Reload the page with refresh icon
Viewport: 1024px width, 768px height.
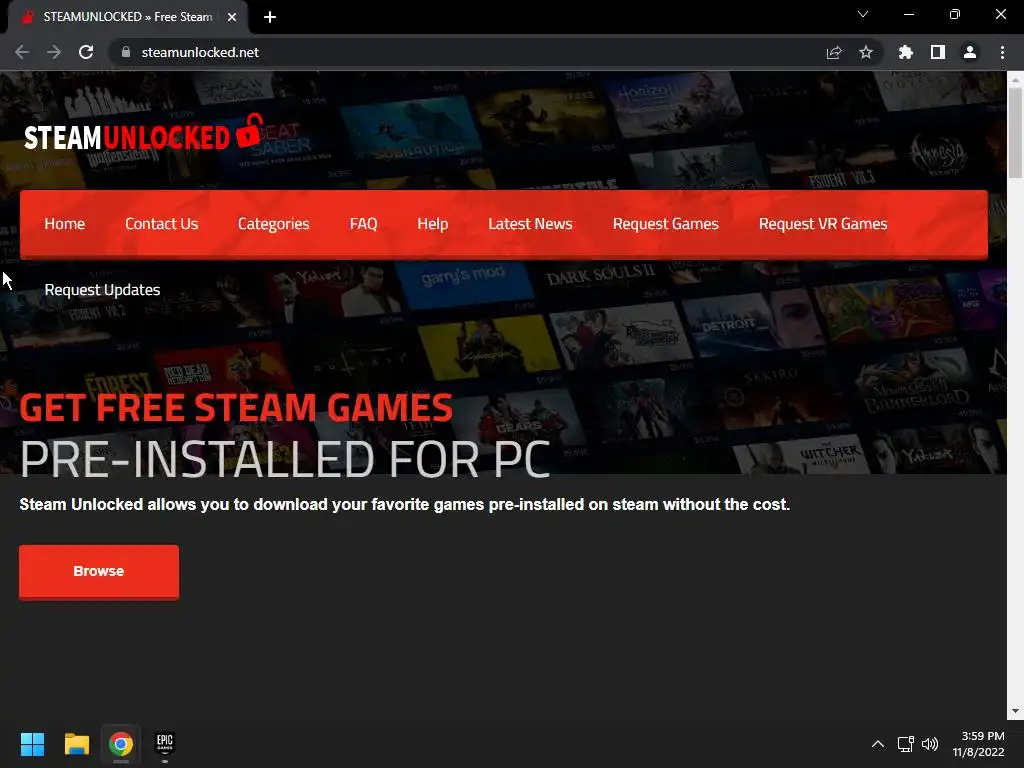[86, 52]
